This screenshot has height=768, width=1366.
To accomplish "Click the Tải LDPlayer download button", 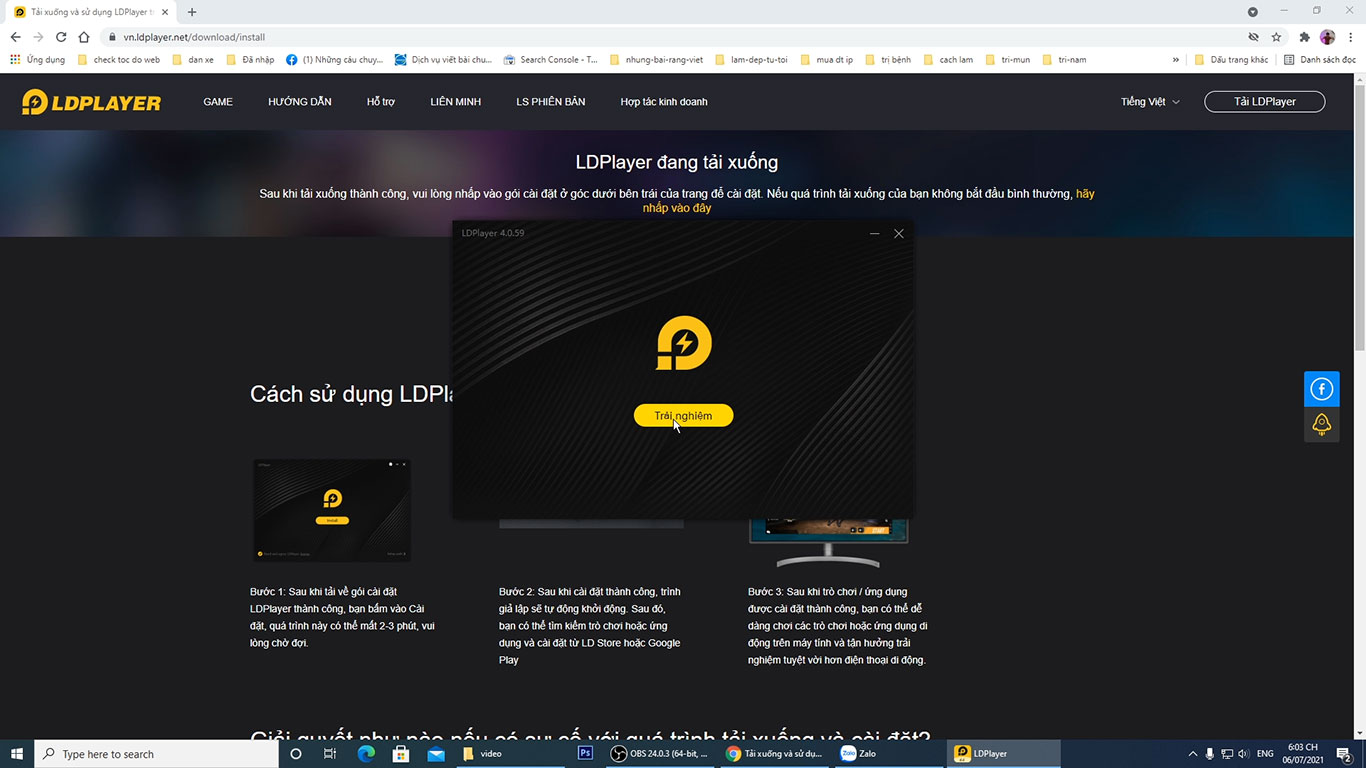I will click(x=1264, y=102).
